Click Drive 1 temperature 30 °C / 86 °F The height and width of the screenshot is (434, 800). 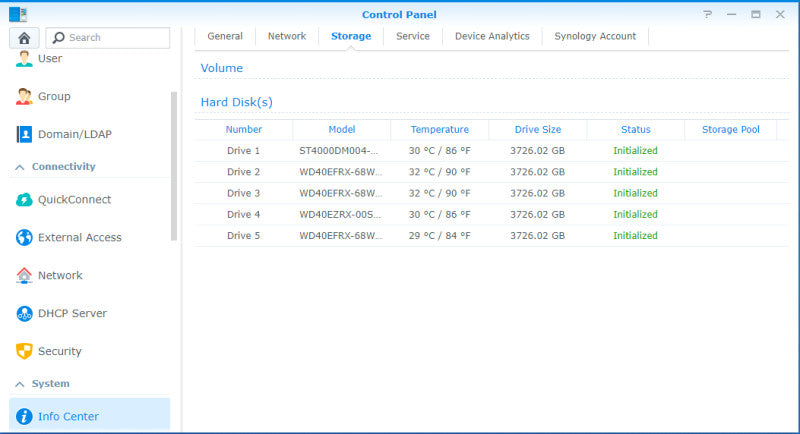coord(439,151)
